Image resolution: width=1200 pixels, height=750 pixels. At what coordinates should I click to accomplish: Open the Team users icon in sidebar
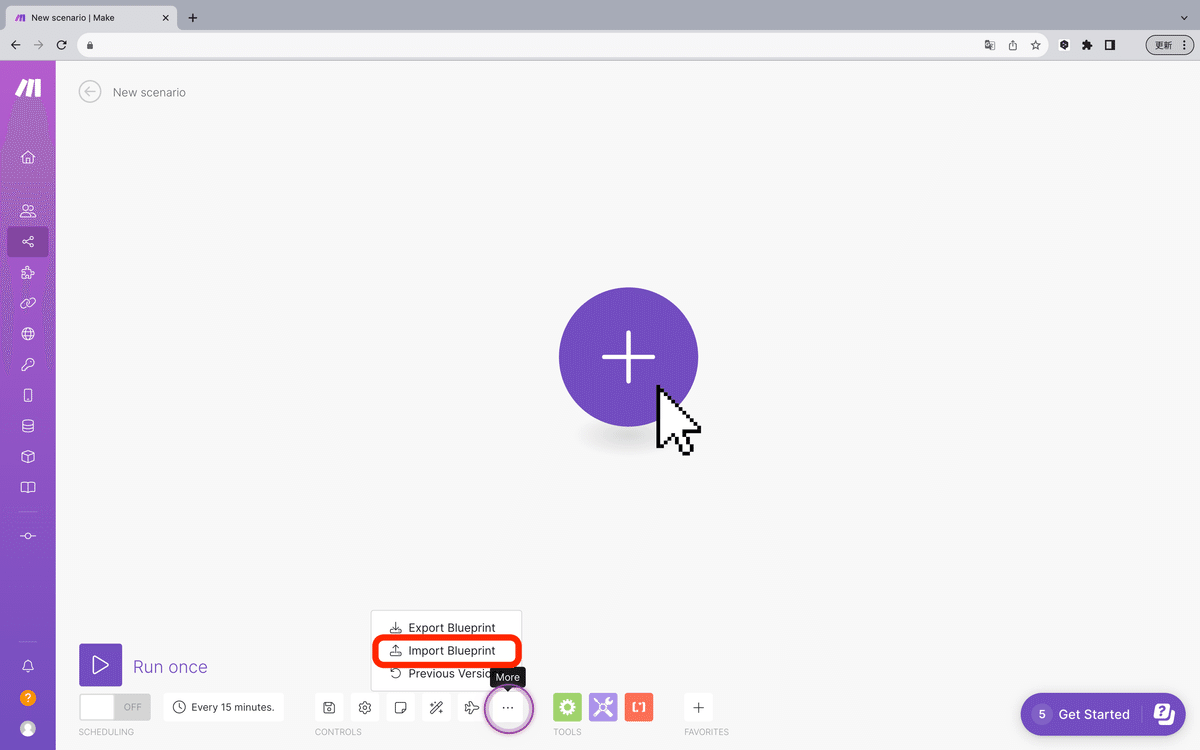point(28,211)
